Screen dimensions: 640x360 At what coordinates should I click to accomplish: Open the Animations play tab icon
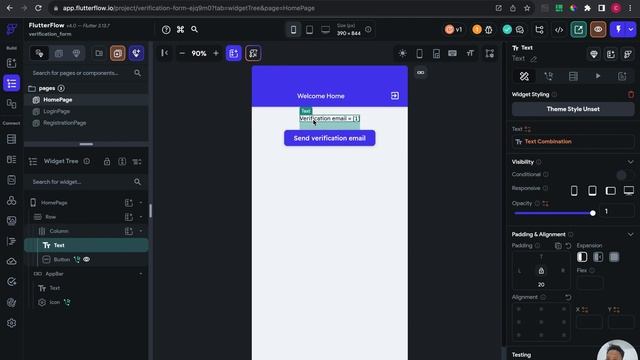tap(598, 76)
